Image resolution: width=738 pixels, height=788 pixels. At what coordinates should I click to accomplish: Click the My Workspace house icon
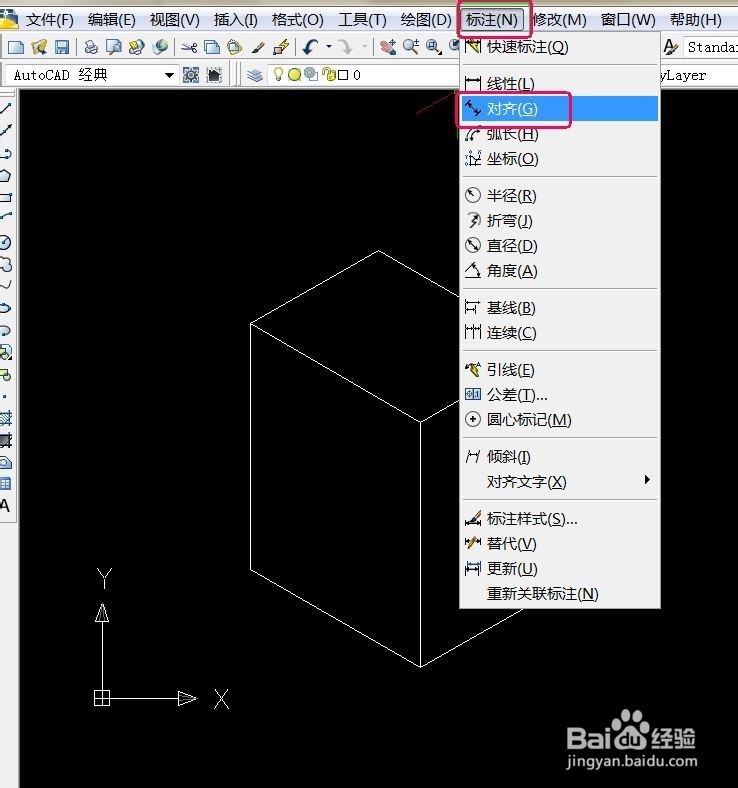215,75
